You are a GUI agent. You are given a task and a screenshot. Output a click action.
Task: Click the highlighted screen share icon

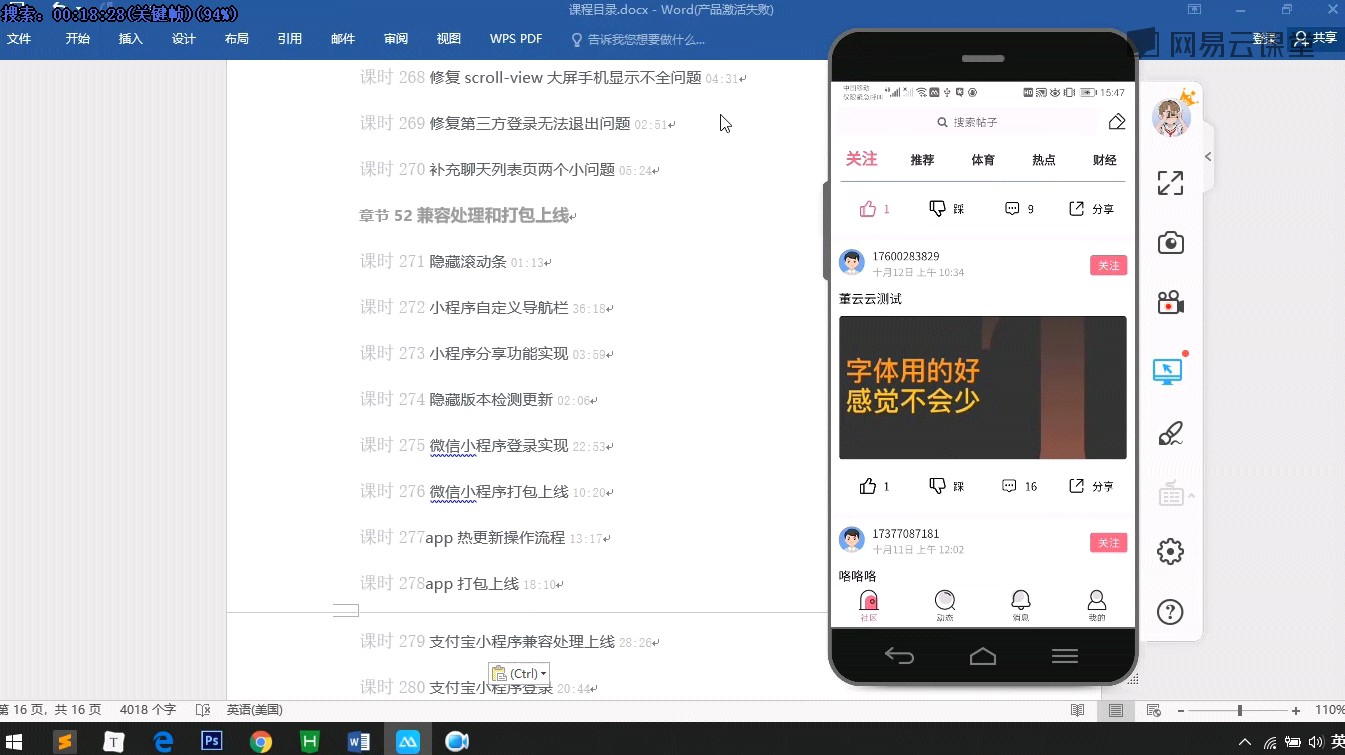tap(1170, 370)
